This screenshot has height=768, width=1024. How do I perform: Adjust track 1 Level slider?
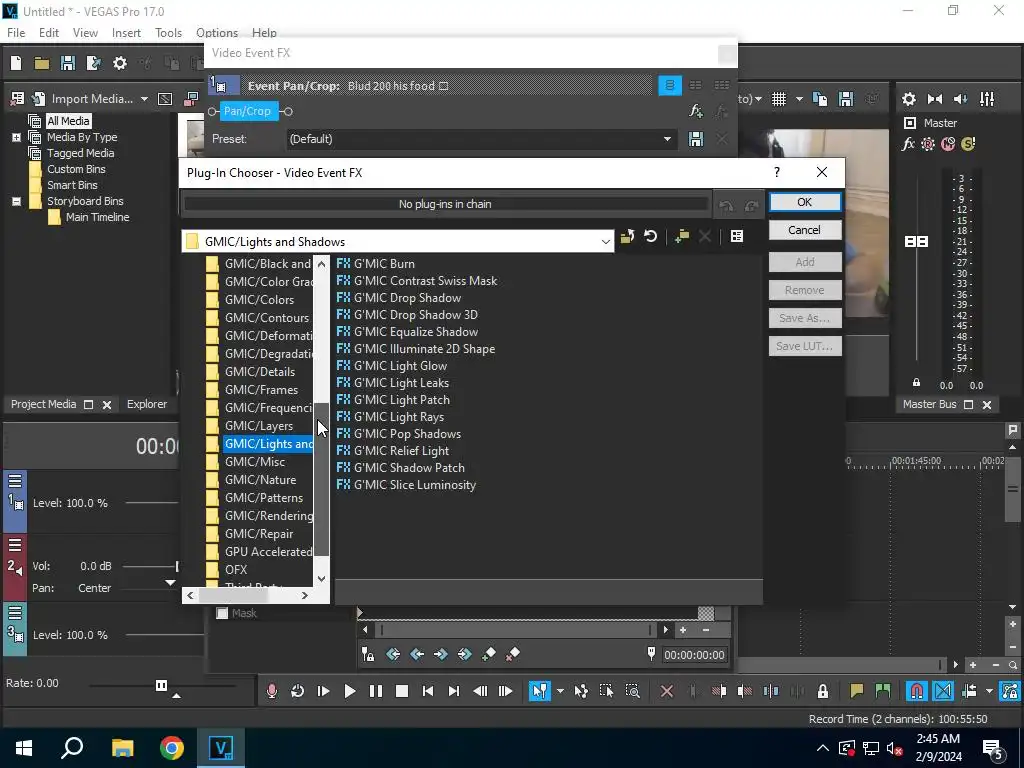(152, 503)
